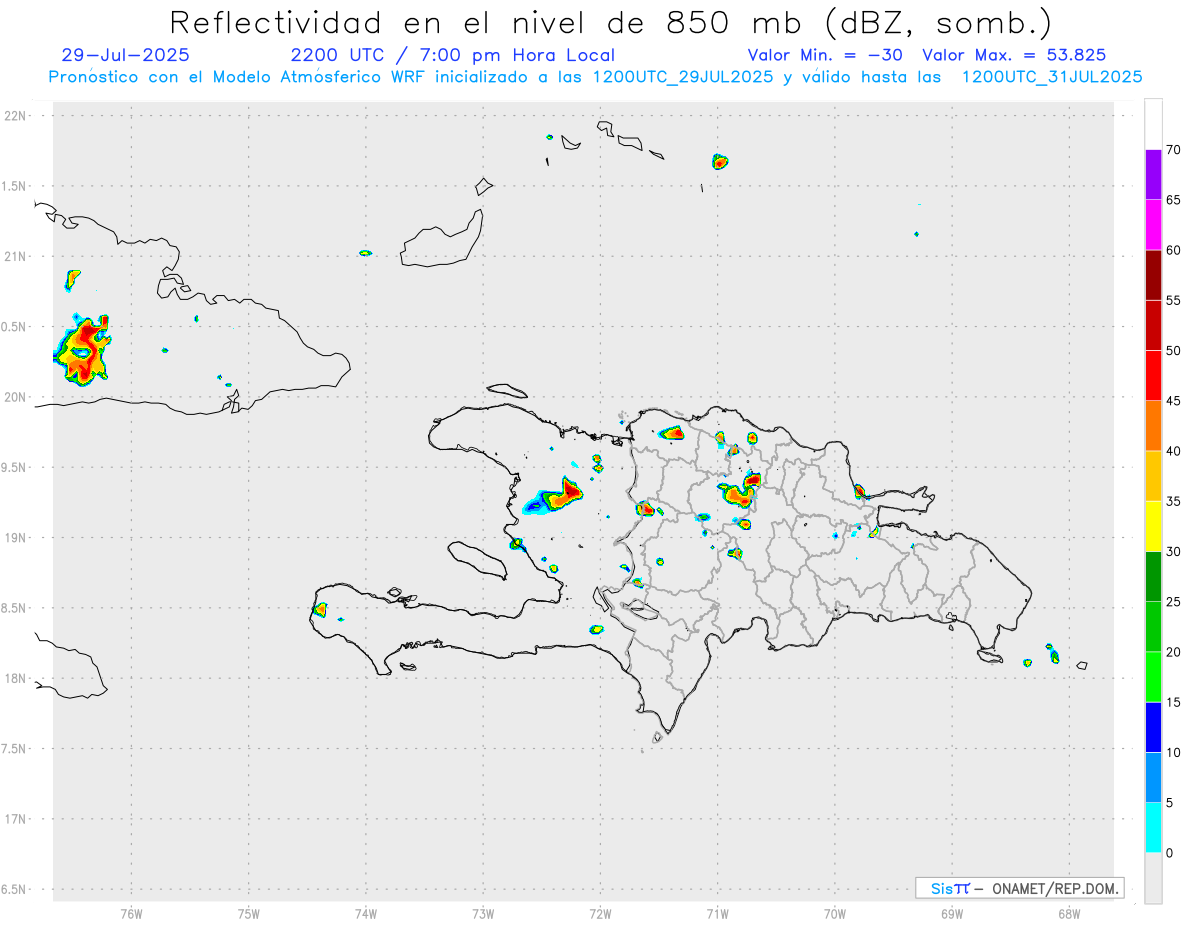Click the colorbar label '55'

pos(1174,300)
